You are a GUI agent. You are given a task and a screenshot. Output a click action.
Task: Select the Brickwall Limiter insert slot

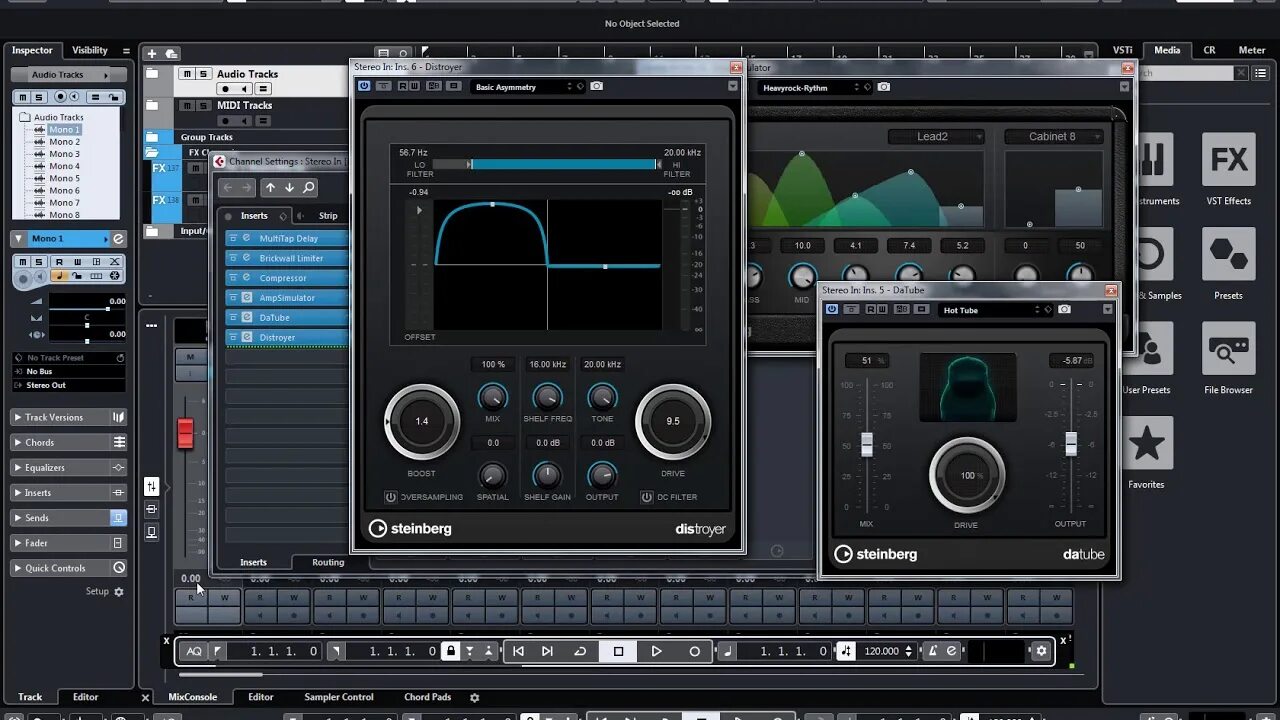pyautogui.click(x=288, y=258)
